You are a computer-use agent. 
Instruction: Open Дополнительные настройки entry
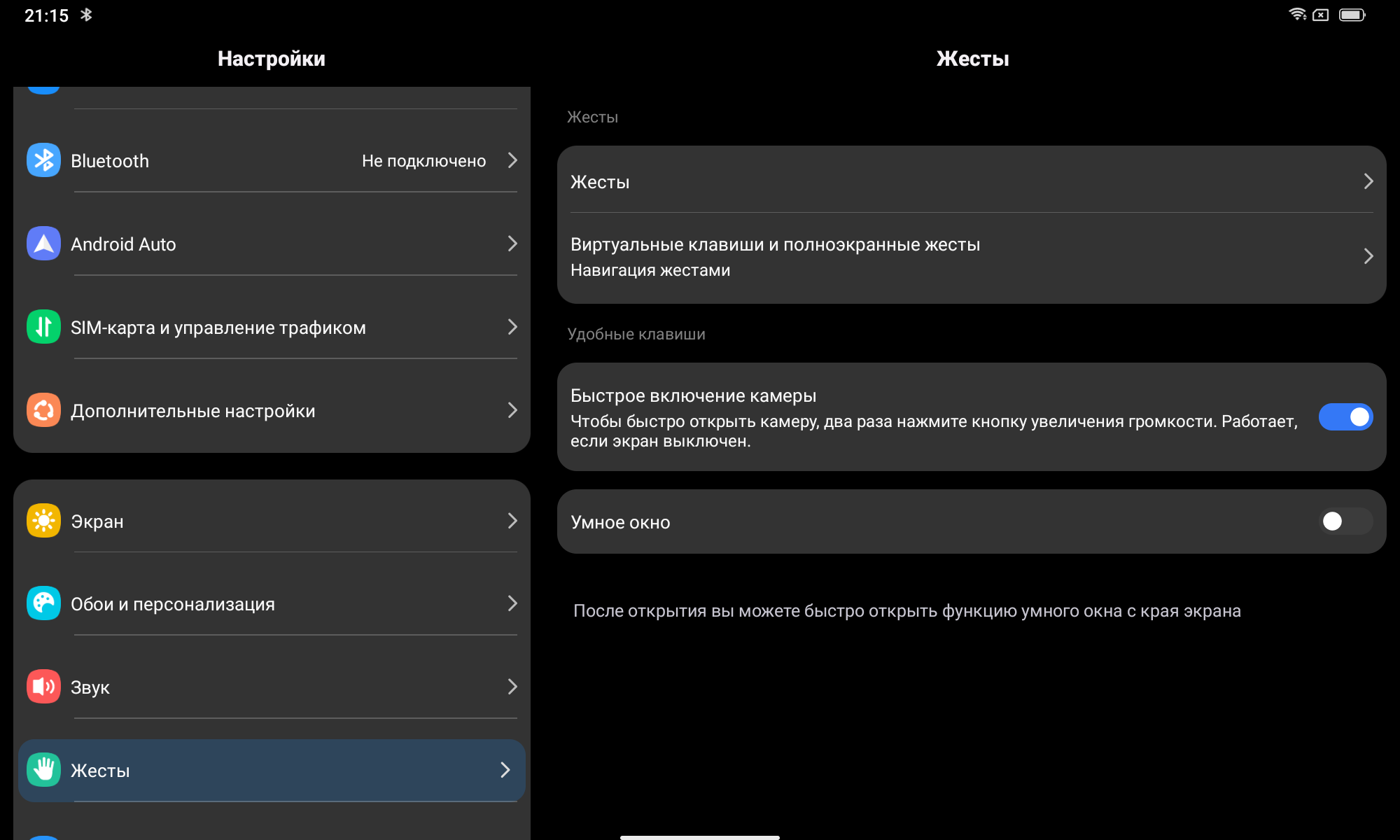pyautogui.click(x=272, y=410)
